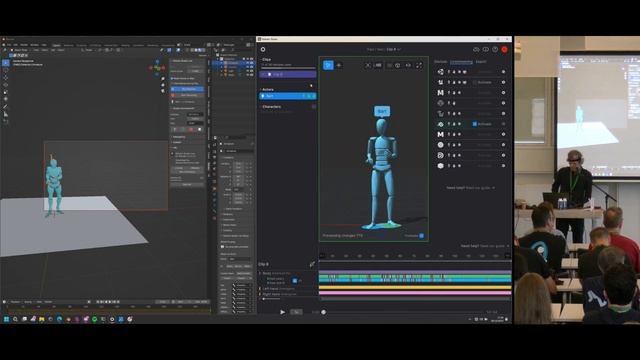The height and width of the screenshot is (360, 640).
Task: Select the purple clip item in the Clips list
Action: (288, 75)
